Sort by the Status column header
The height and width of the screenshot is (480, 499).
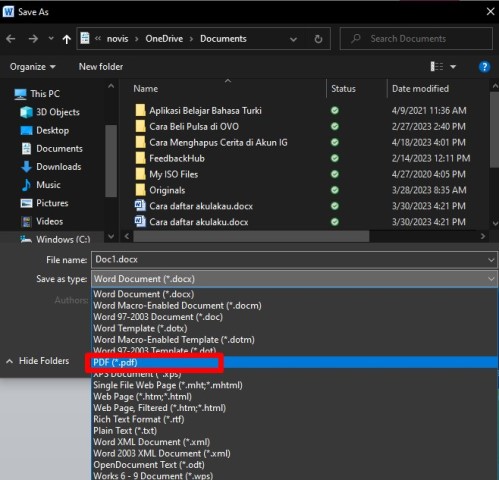point(343,89)
